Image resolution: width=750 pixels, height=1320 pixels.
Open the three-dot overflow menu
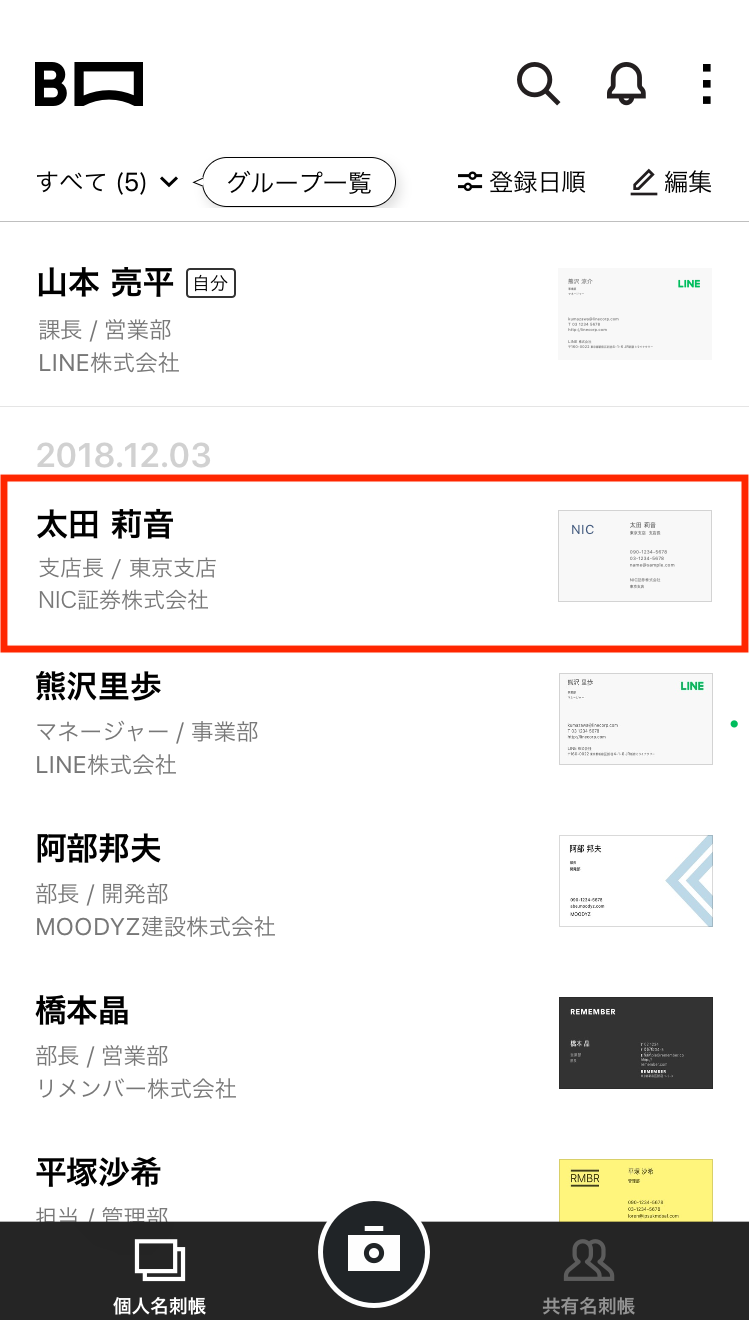tap(706, 84)
